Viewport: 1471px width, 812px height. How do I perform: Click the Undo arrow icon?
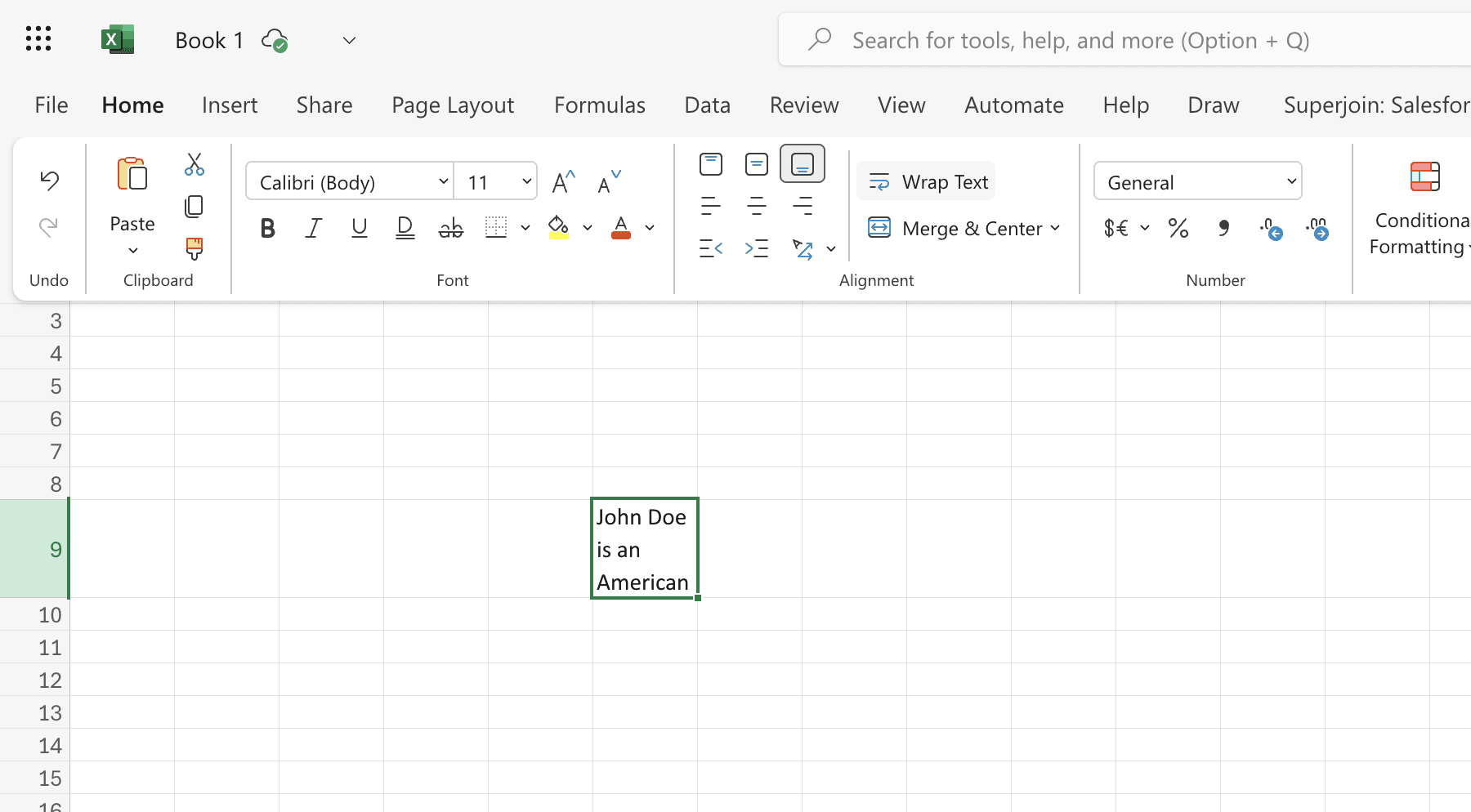tap(49, 180)
